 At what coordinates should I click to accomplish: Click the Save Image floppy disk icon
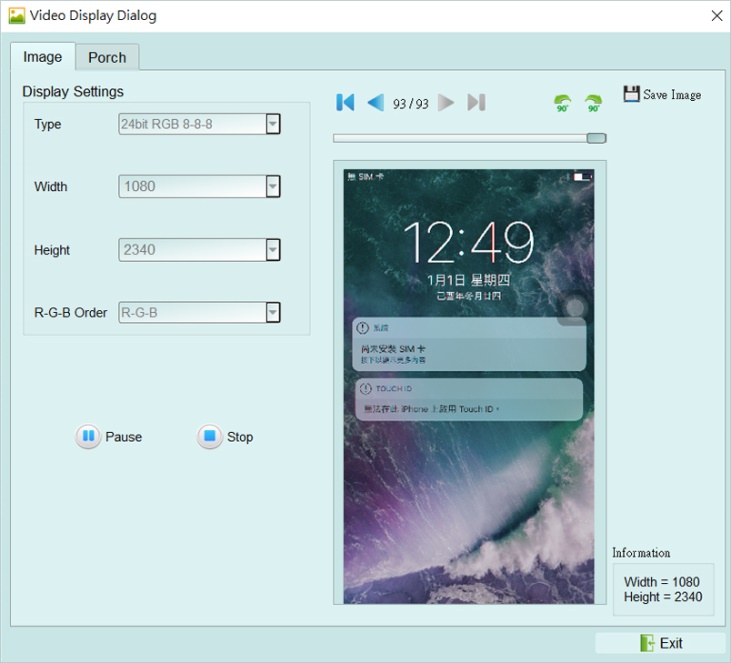[x=631, y=94]
